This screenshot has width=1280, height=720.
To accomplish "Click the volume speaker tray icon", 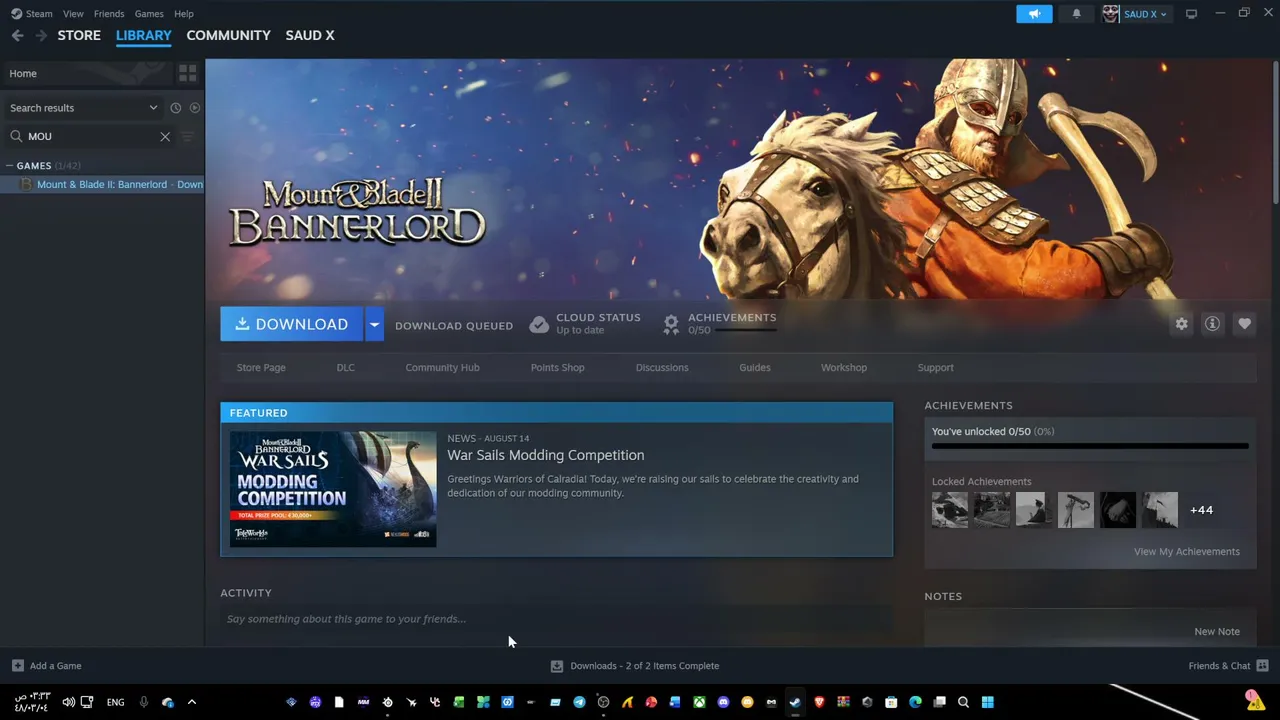I will (x=68, y=702).
